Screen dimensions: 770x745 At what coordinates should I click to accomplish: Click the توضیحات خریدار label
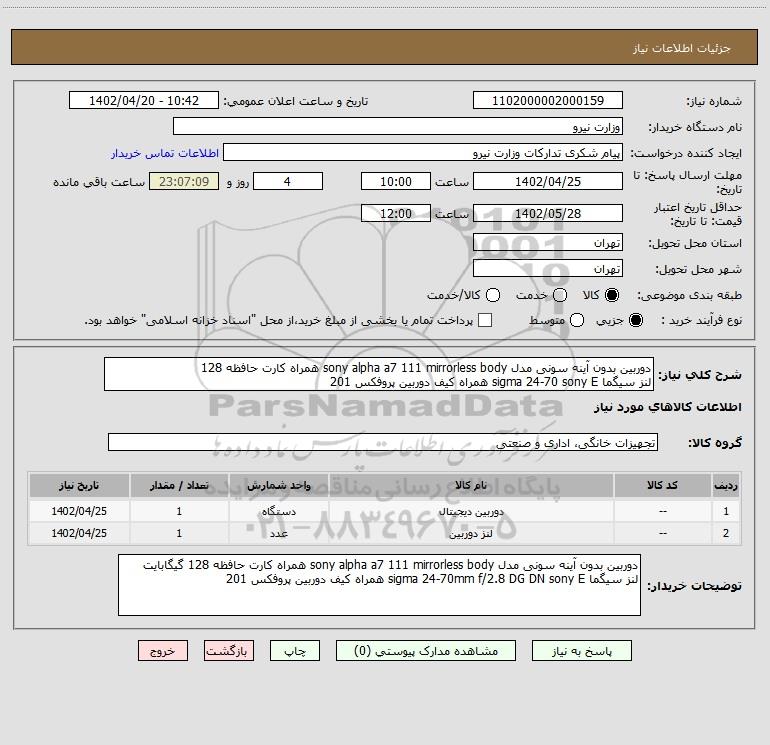pos(694,586)
